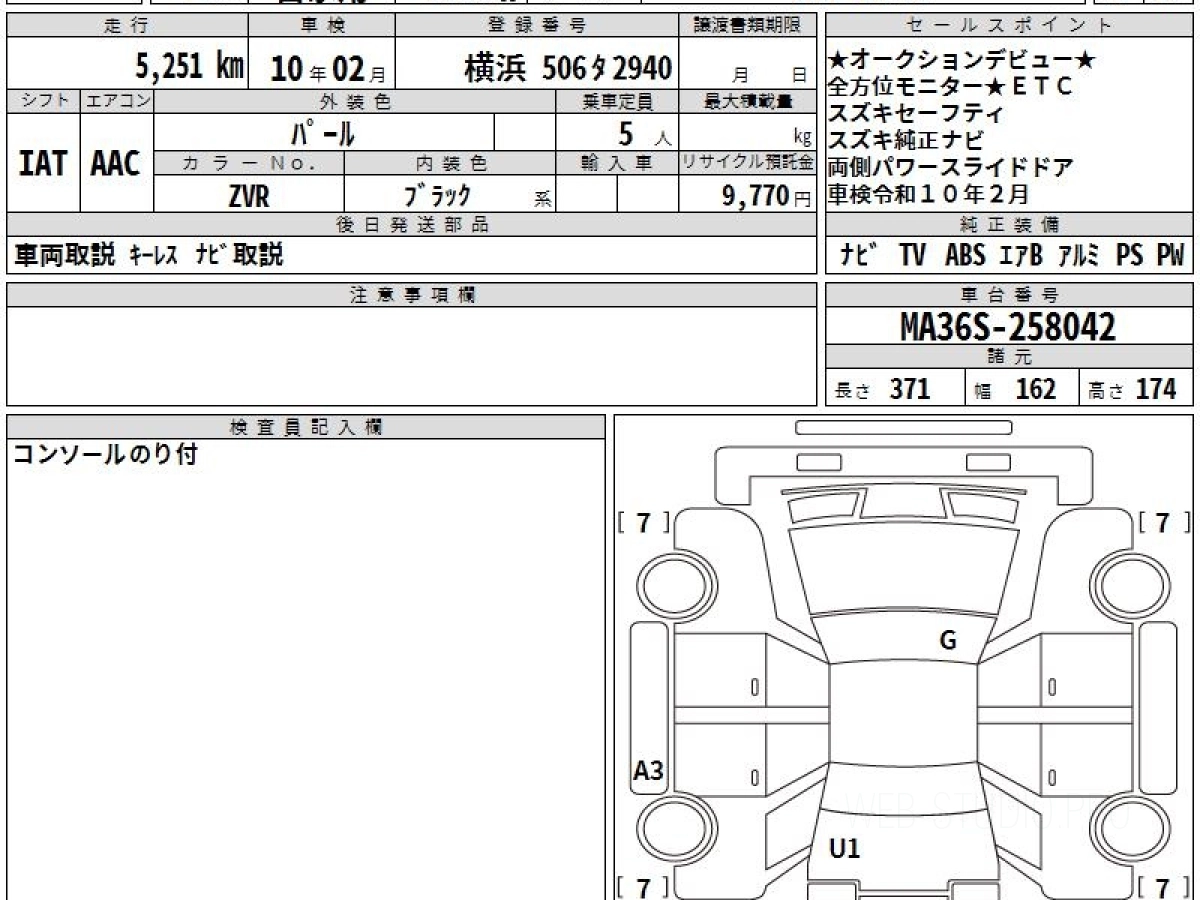This screenshot has height=900, width=1200.
Task: Select the PS power steering indicator
Action: point(1129,256)
